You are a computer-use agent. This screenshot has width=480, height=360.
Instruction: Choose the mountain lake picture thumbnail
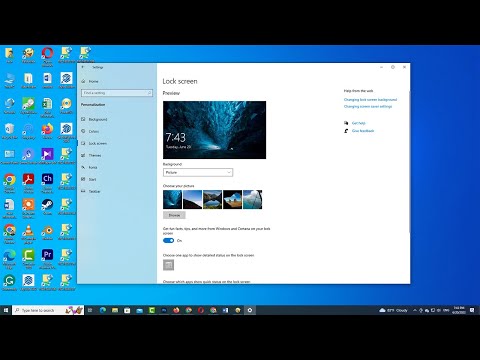[x=212, y=199]
